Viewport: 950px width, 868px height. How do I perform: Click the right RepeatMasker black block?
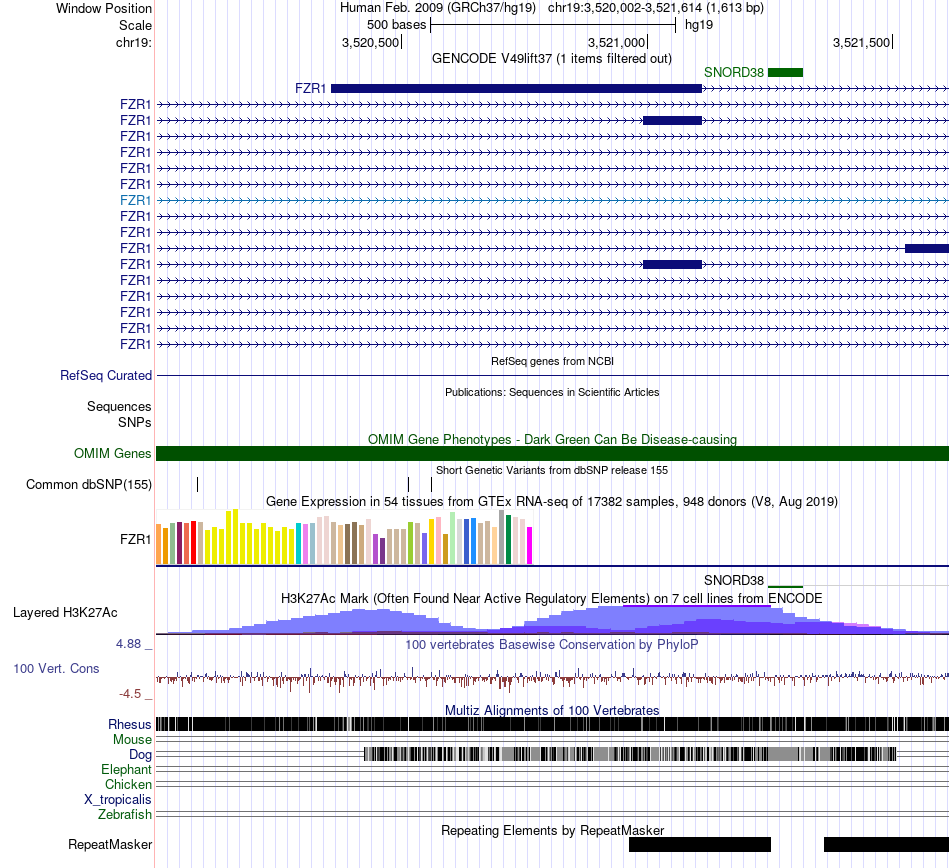886,844
